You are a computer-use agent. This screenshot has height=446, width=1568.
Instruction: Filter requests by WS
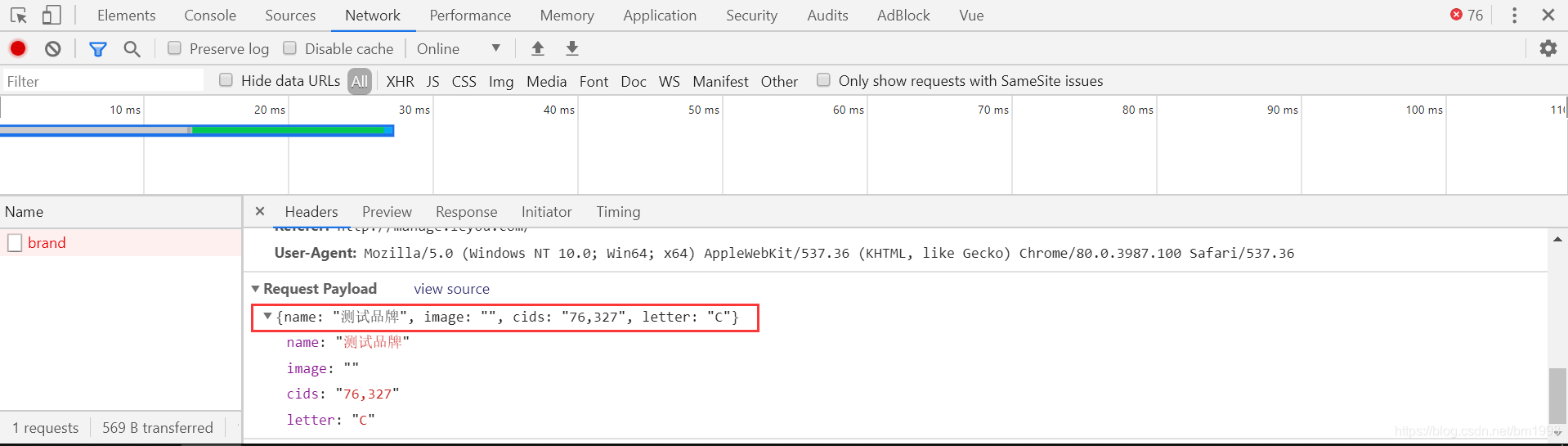[x=669, y=81]
